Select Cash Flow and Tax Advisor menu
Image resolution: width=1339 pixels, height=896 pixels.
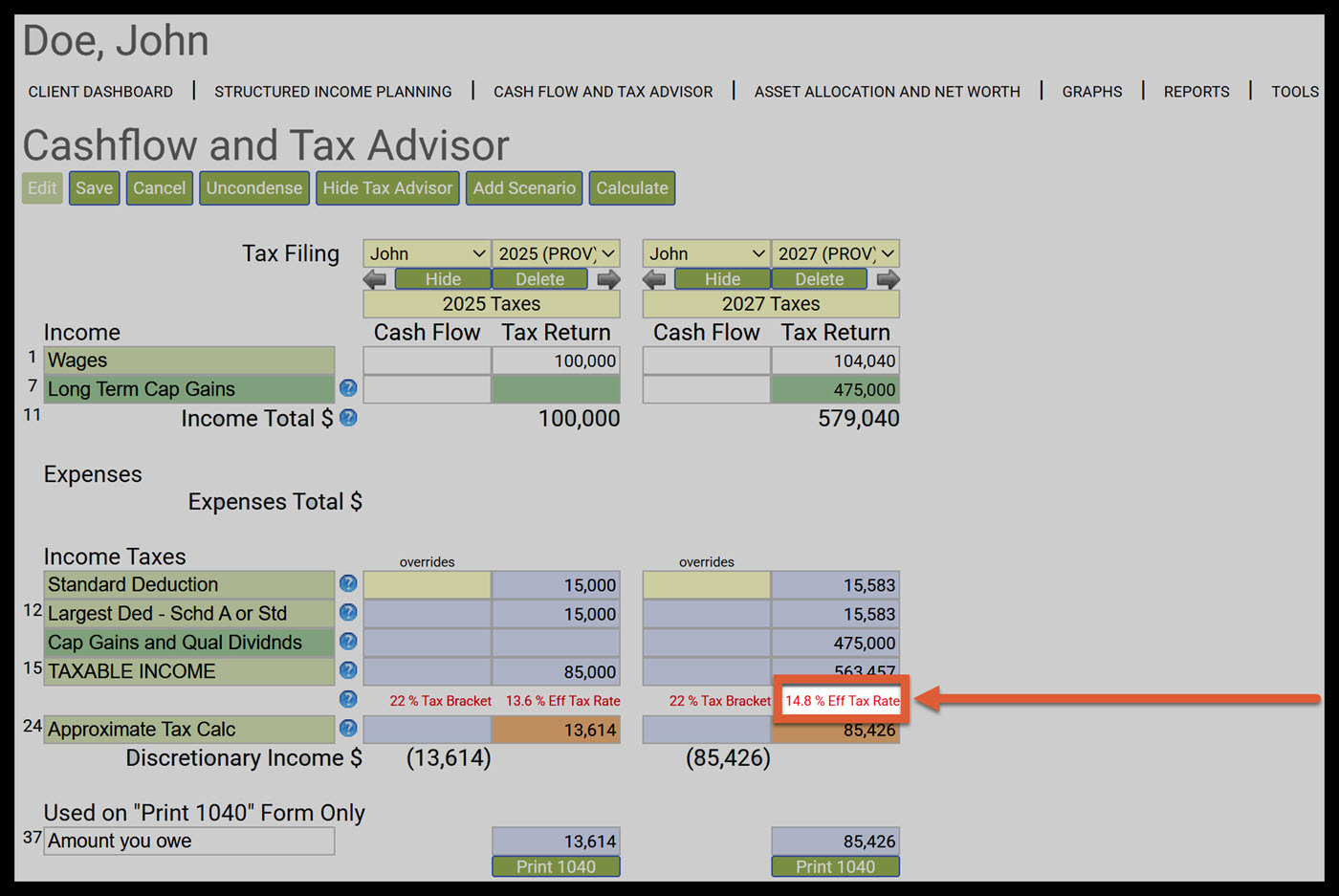pos(604,92)
